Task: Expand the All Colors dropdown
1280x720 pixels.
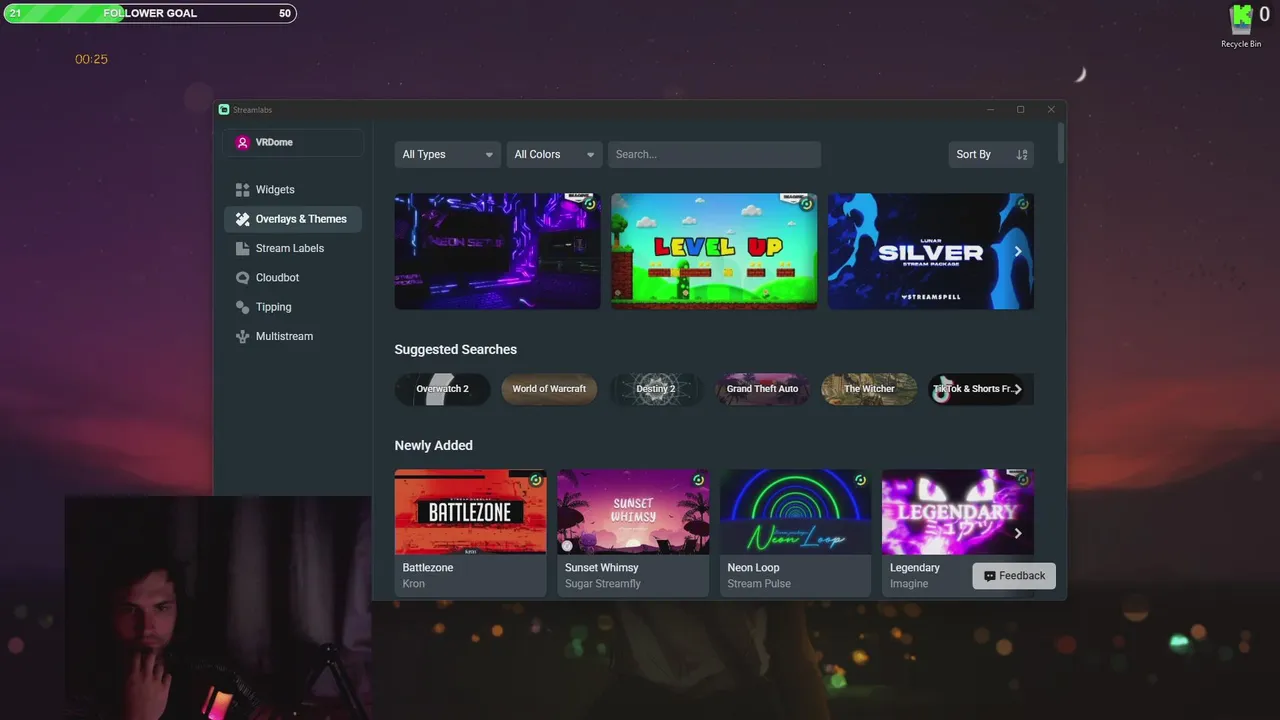Action: (554, 154)
